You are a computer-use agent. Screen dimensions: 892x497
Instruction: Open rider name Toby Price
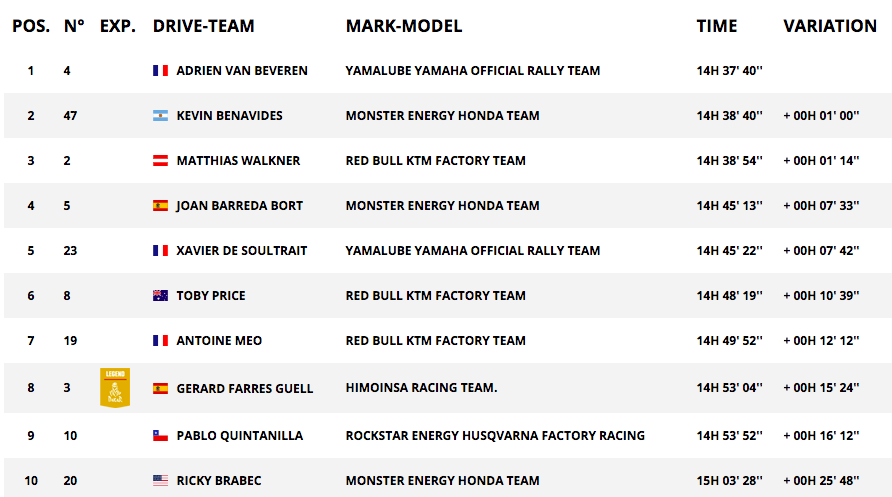click(x=211, y=296)
